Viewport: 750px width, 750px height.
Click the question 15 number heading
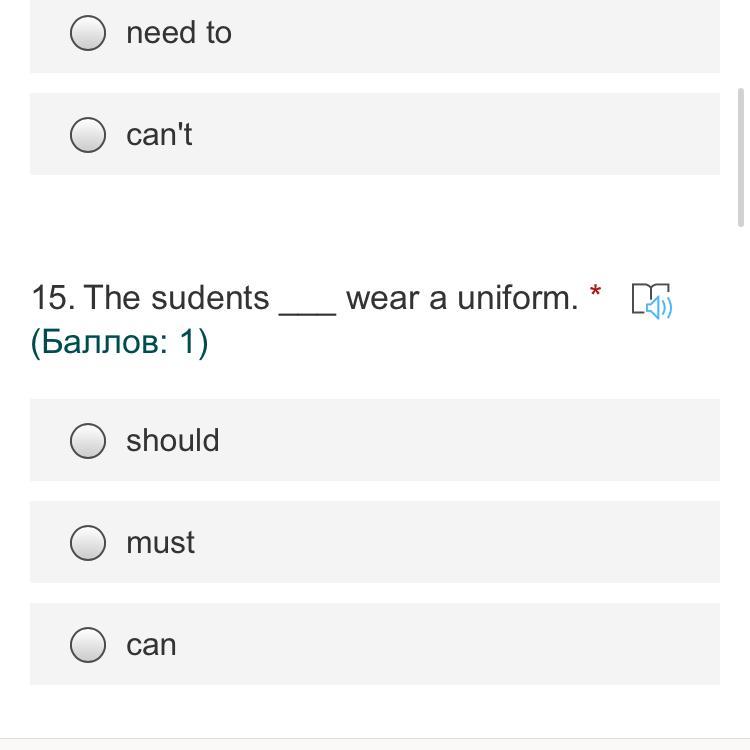point(52,298)
